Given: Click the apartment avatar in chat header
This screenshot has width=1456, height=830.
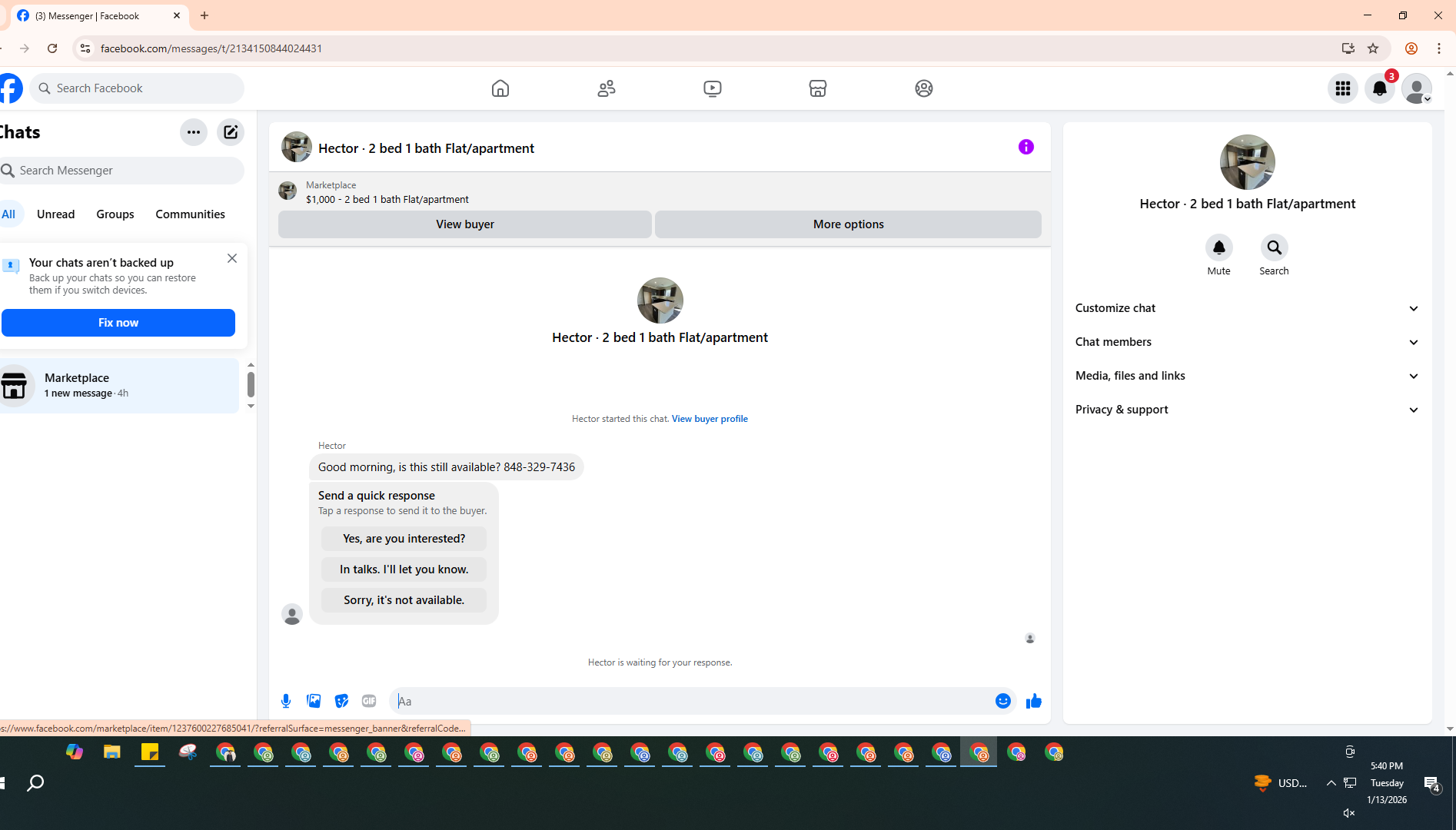Looking at the screenshot, I should [297, 148].
